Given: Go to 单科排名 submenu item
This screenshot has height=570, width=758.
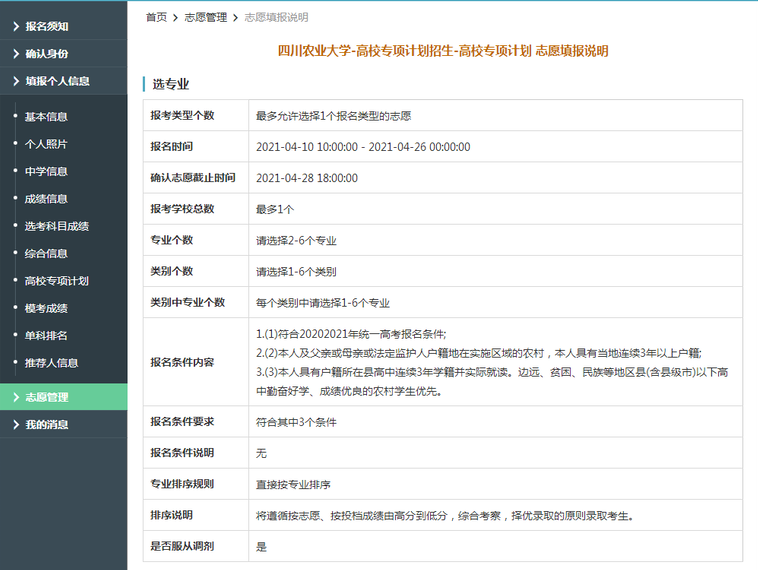Looking at the screenshot, I should (46, 336).
